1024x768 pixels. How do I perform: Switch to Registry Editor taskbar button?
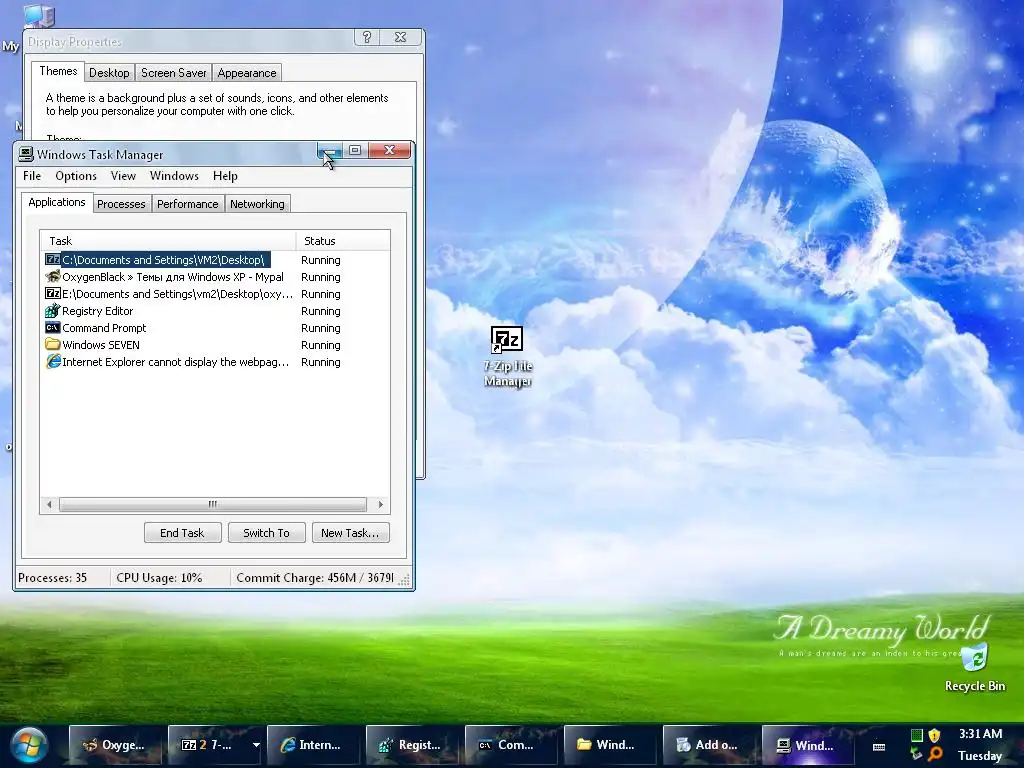412,744
